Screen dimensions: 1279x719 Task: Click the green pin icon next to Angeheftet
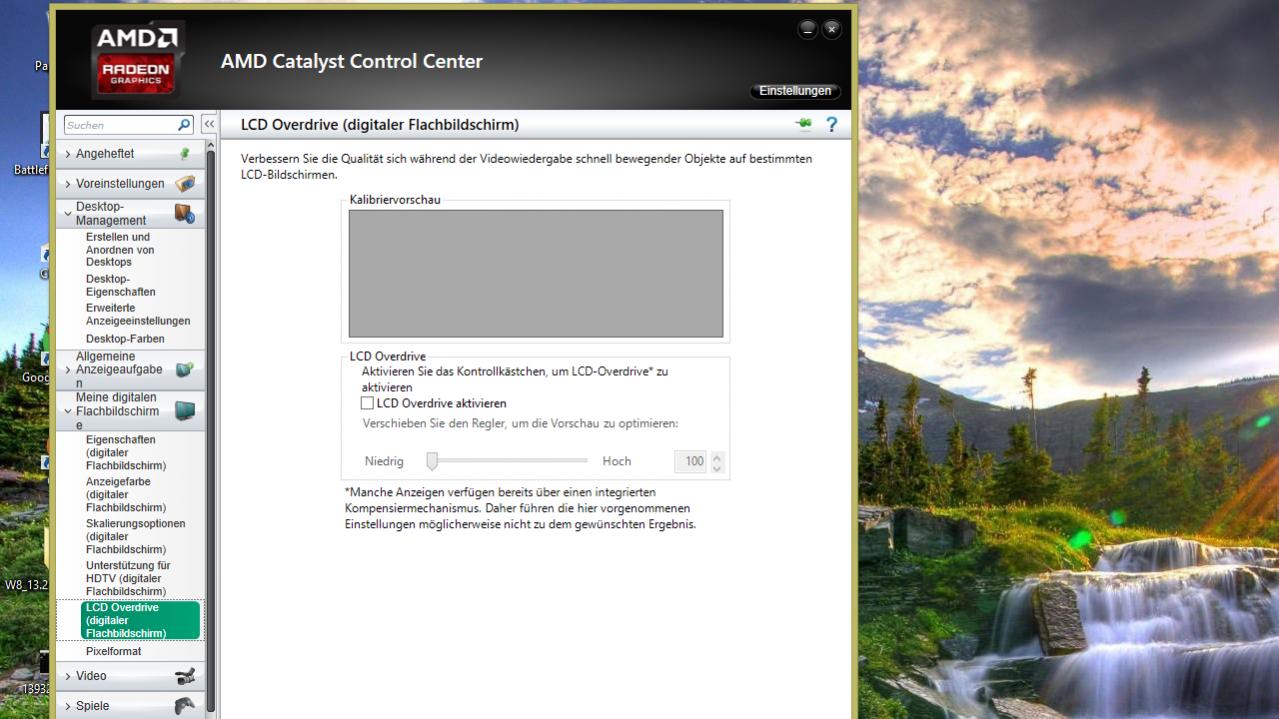click(x=184, y=154)
